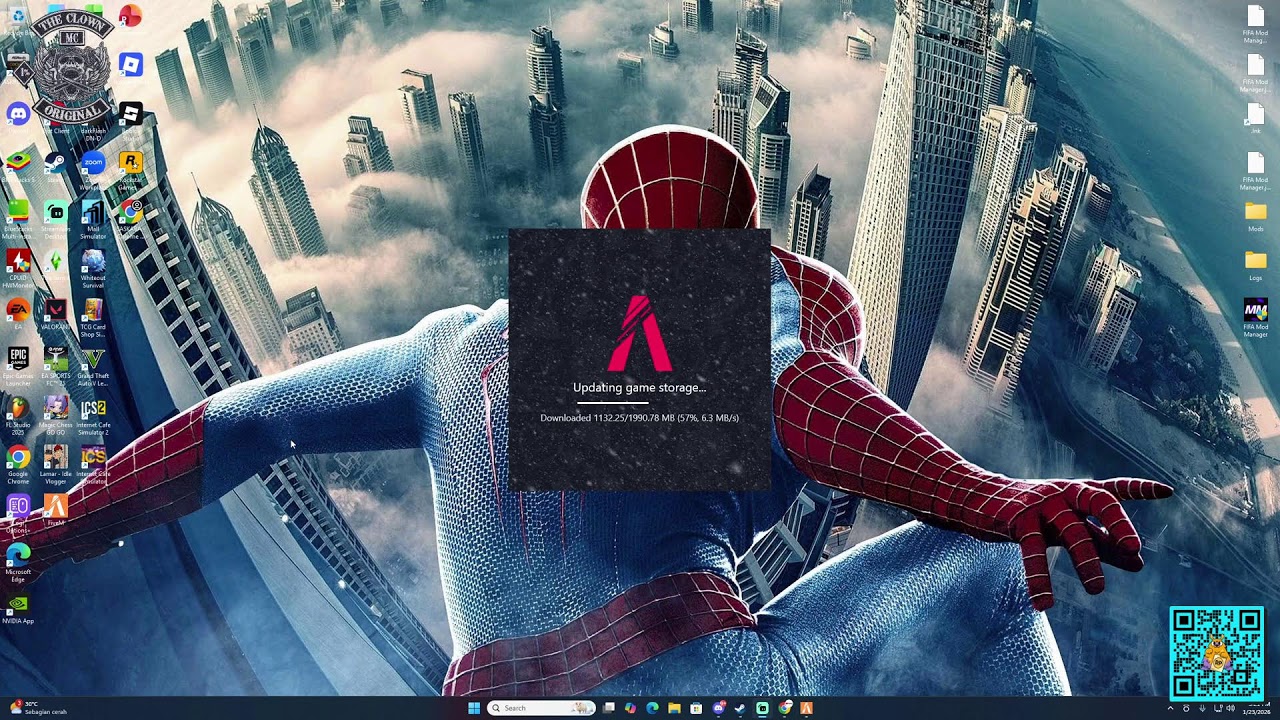Select the Lamar - Idle Vlogger icon
The image size is (1280, 720).
(55, 464)
